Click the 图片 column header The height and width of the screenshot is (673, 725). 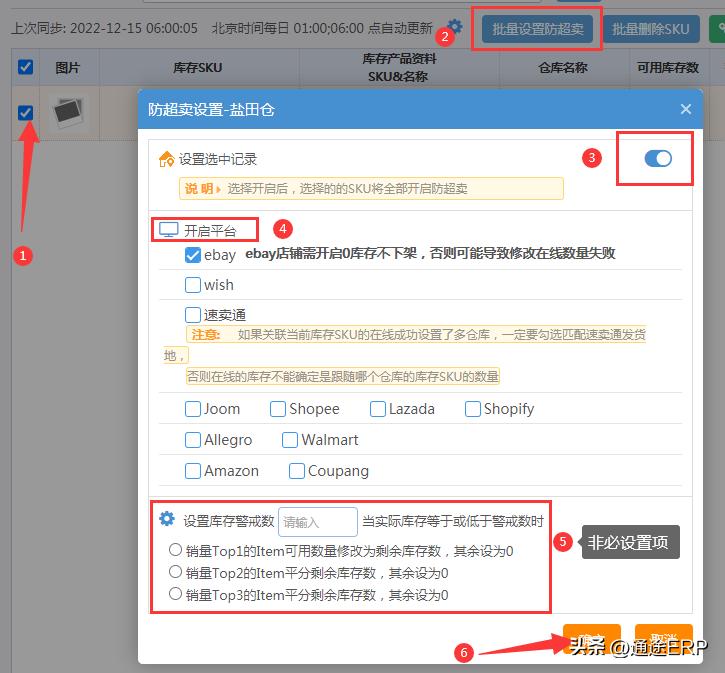point(68,67)
